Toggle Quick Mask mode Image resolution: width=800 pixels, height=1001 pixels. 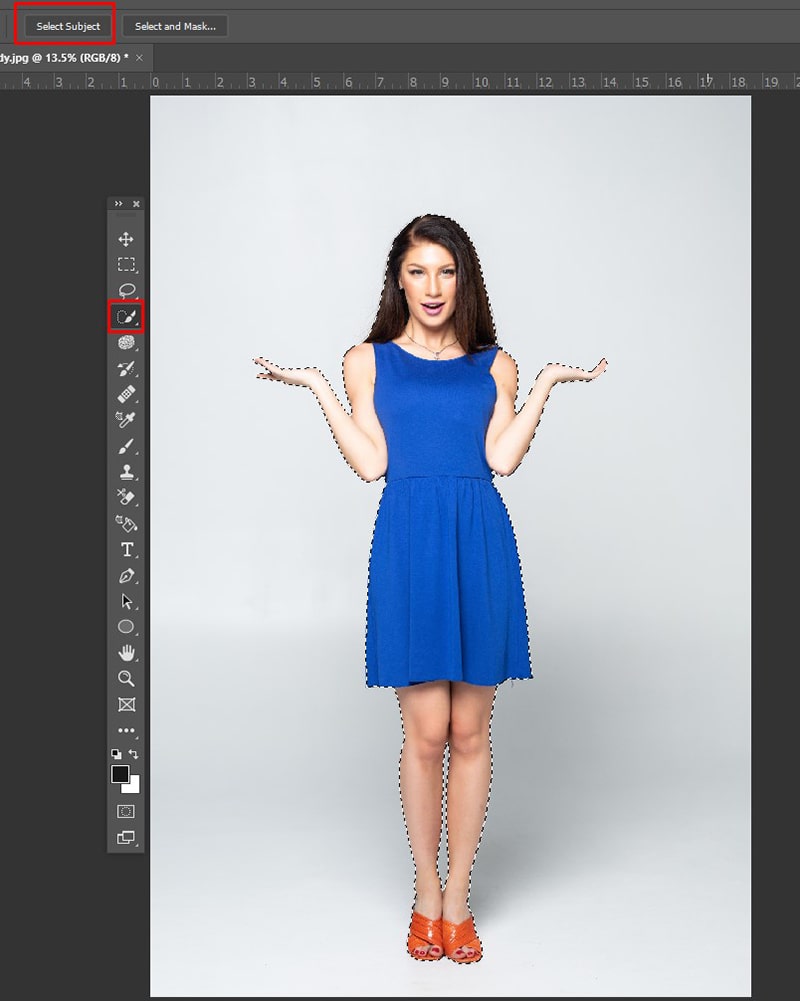(x=126, y=811)
